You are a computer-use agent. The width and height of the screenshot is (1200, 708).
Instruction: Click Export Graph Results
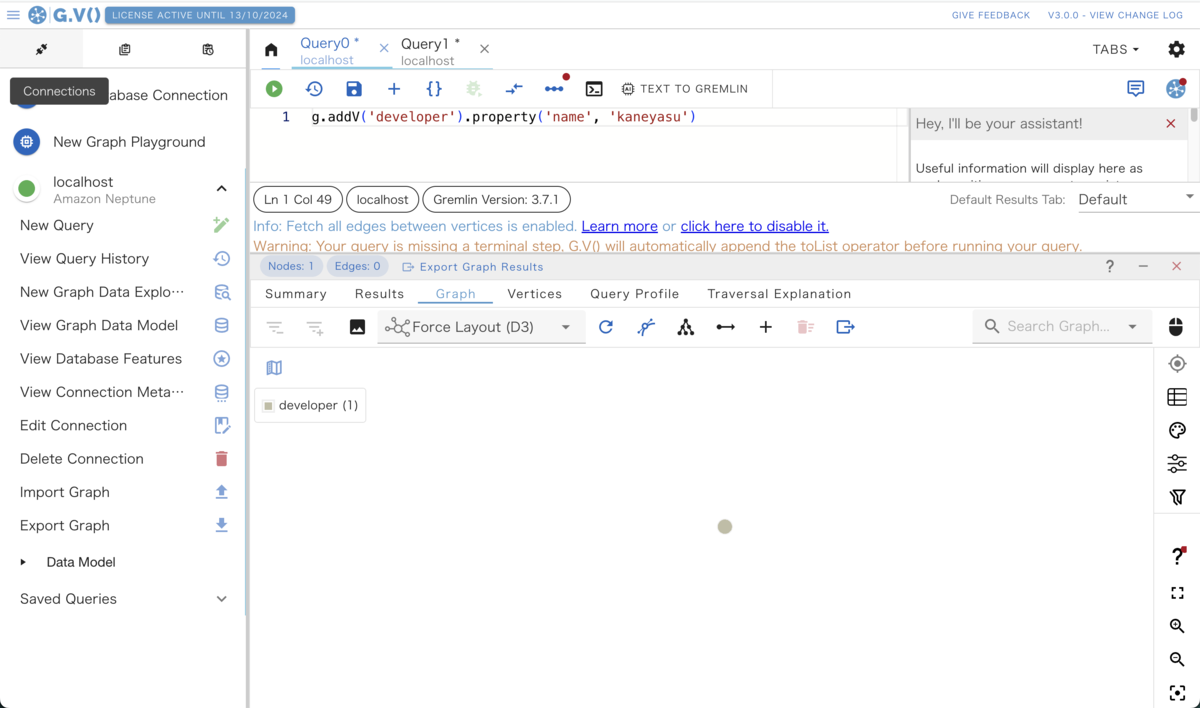[473, 267]
